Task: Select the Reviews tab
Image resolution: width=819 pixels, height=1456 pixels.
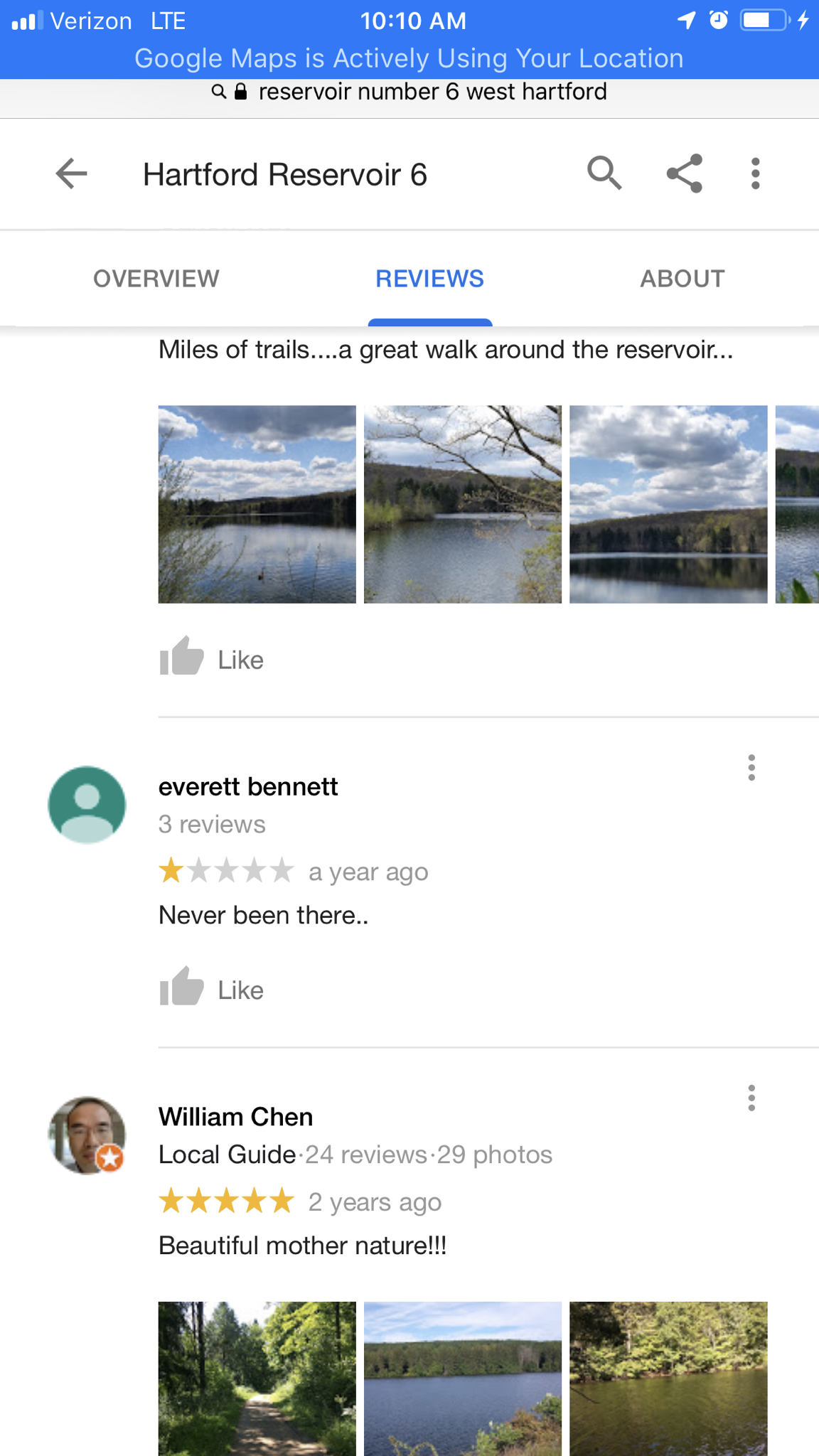Action: pyautogui.click(x=430, y=279)
